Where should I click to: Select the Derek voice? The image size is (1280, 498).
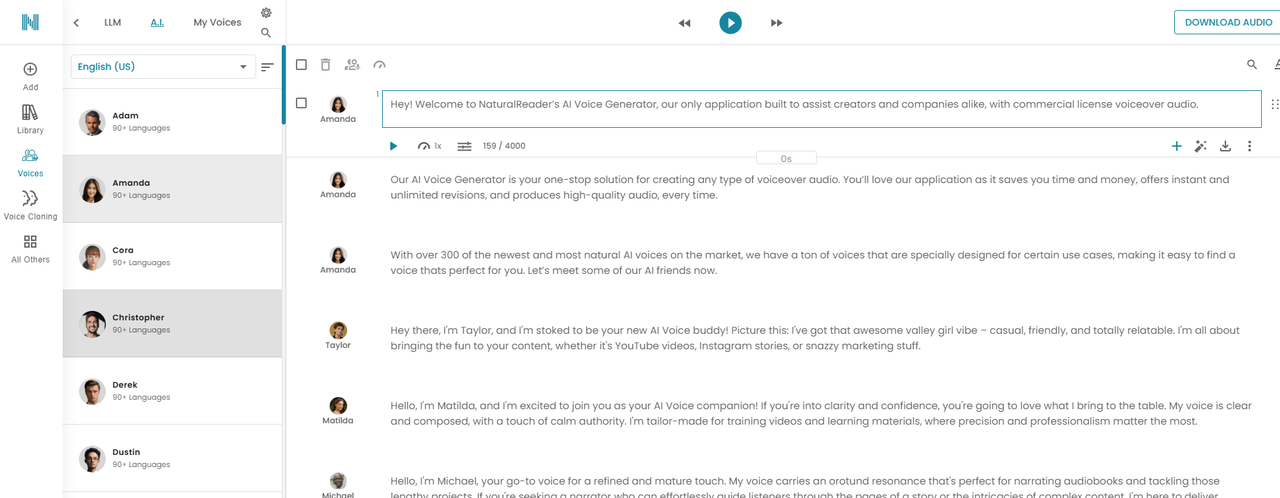point(172,390)
